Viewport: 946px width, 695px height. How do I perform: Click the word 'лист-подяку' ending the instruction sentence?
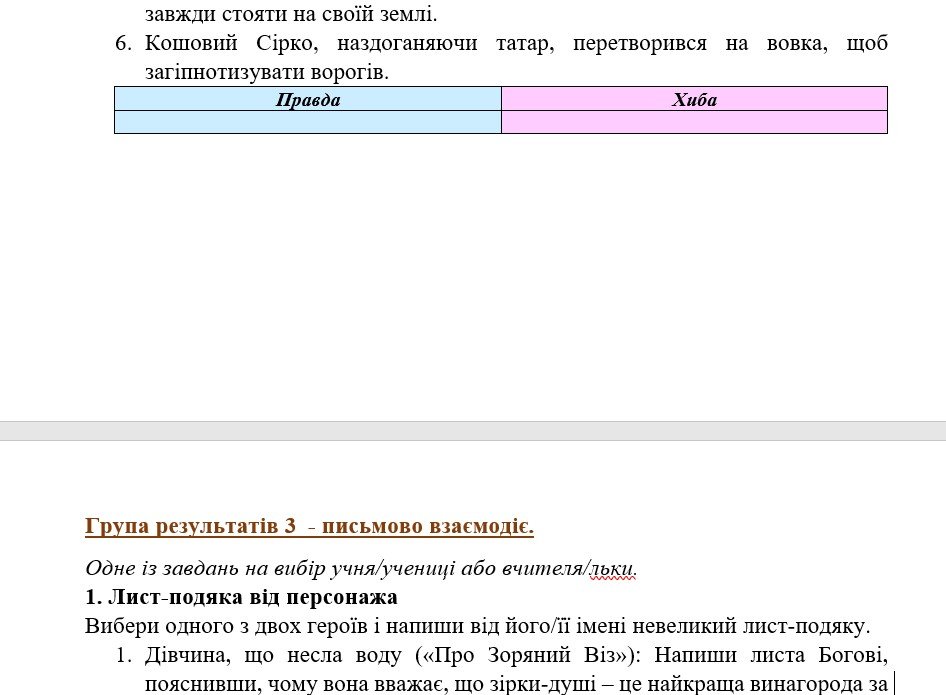tap(812, 627)
